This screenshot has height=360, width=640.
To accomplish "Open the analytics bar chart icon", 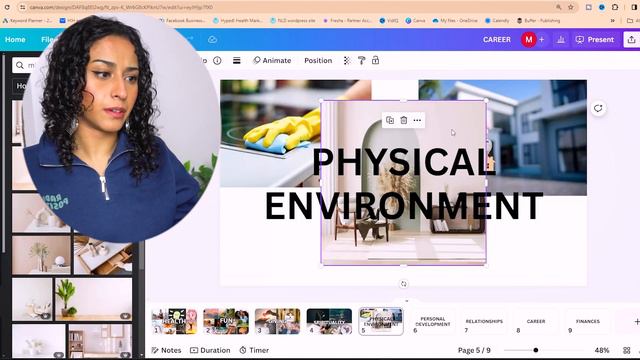I will 561,40.
